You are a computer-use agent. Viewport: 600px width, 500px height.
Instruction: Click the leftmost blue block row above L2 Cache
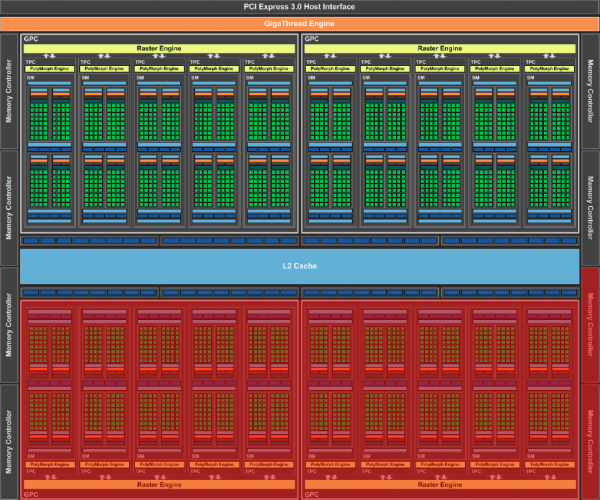(x=89, y=241)
